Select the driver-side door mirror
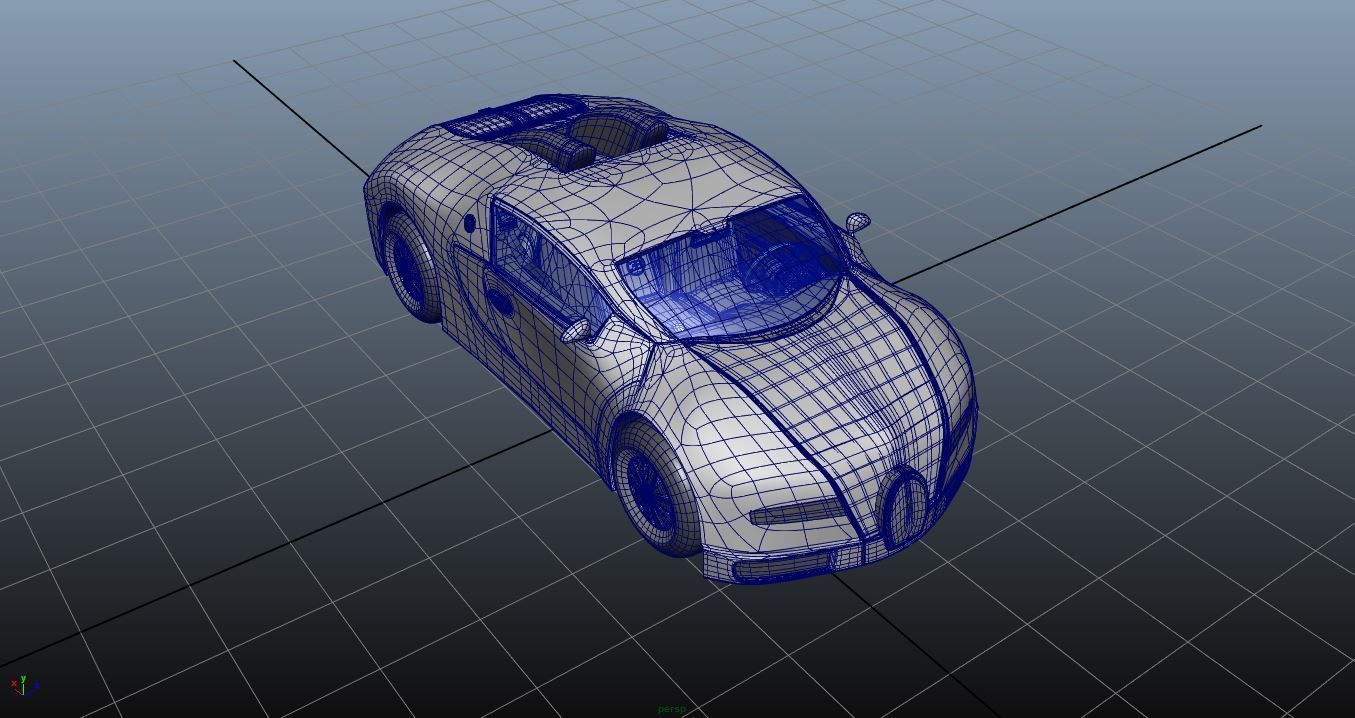This screenshot has width=1355, height=718. (576, 329)
